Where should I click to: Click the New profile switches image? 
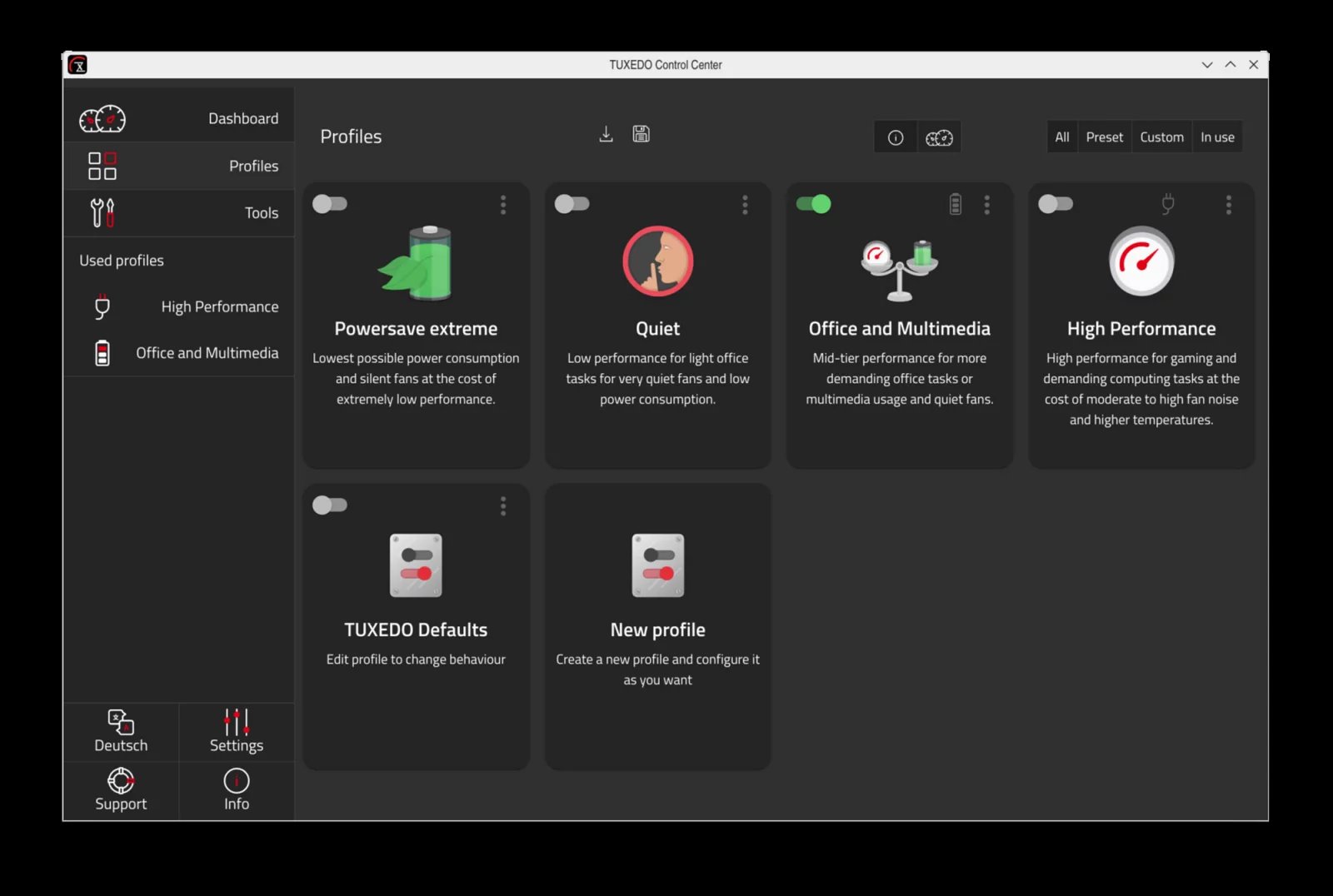pyautogui.click(x=658, y=565)
